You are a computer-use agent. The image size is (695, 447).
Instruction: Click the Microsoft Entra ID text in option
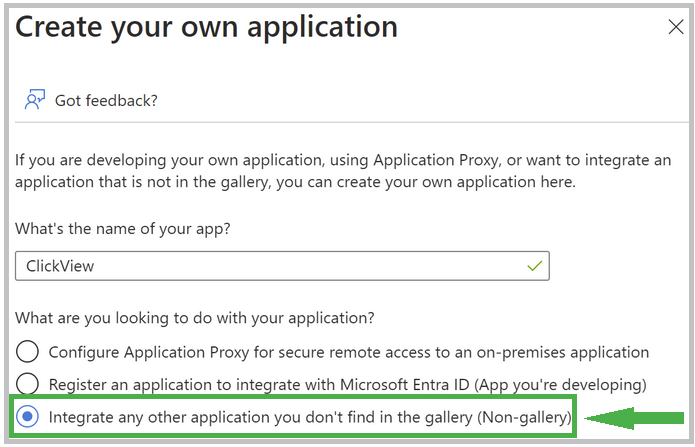pyautogui.click(x=405, y=384)
